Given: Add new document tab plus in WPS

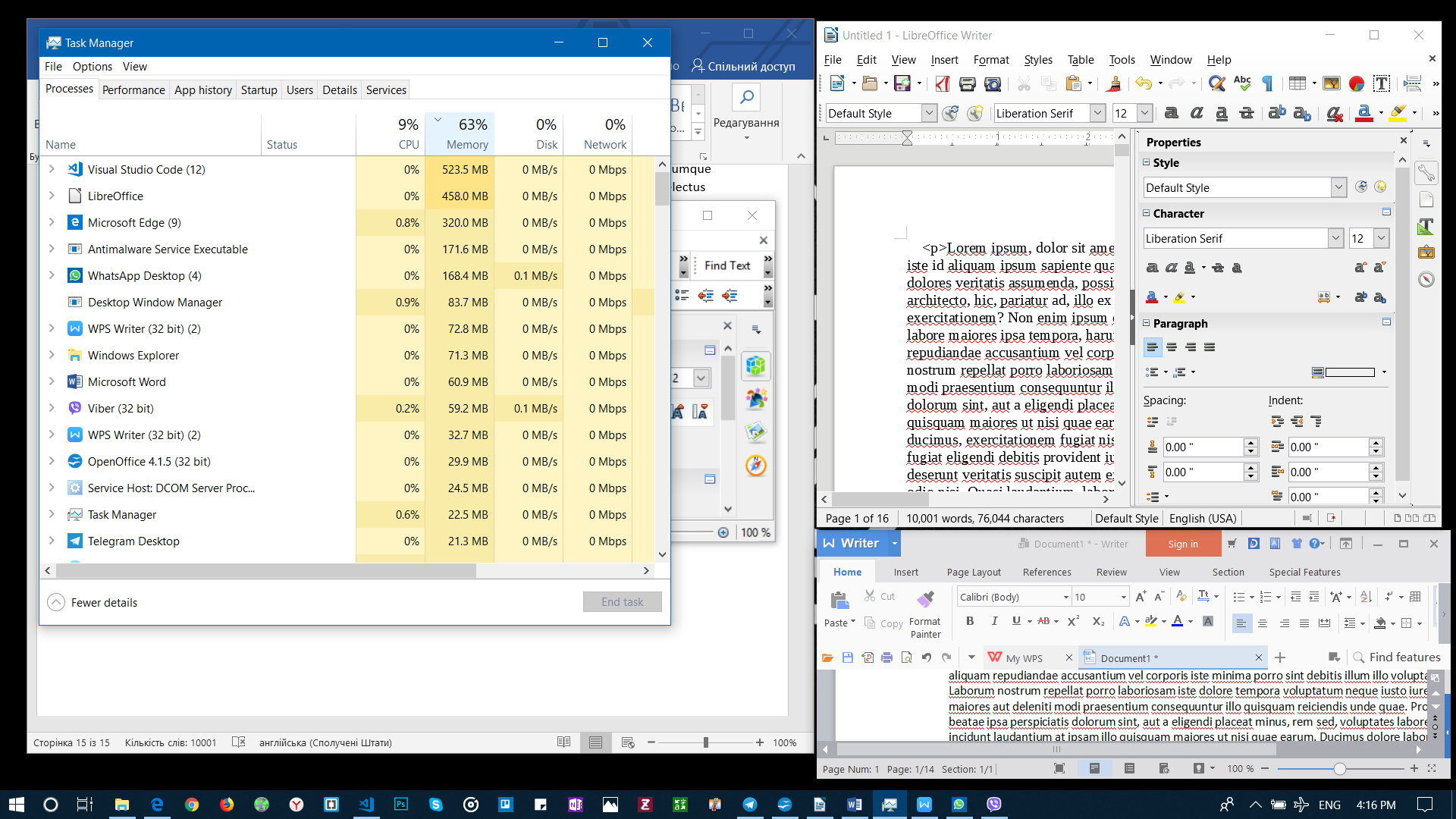Looking at the screenshot, I should tap(1280, 657).
